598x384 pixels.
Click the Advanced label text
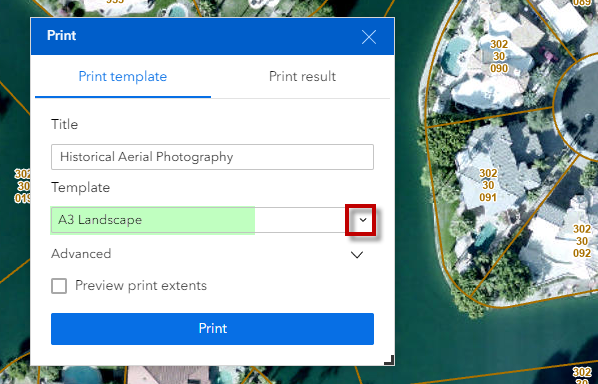[x=81, y=254]
